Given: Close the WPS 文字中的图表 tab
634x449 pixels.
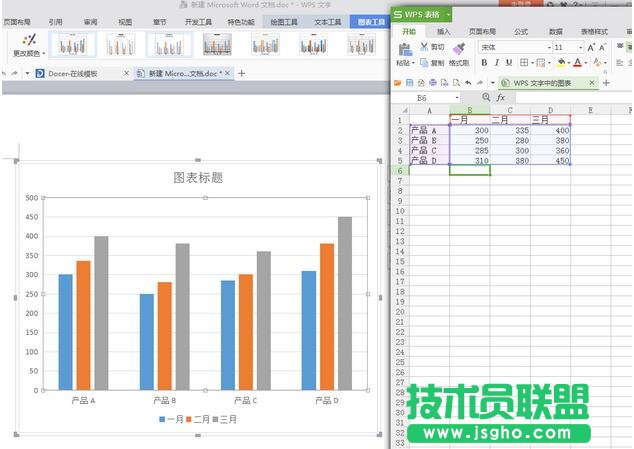Looking at the screenshot, I should click(592, 83).
